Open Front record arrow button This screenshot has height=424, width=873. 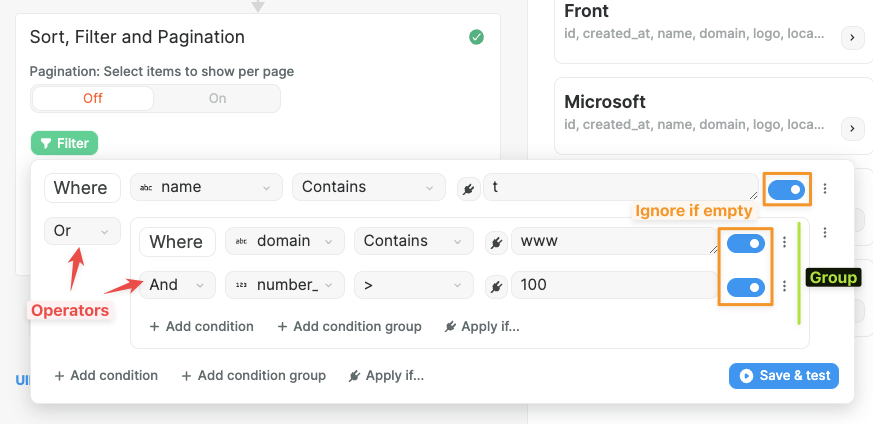(852, 38)
